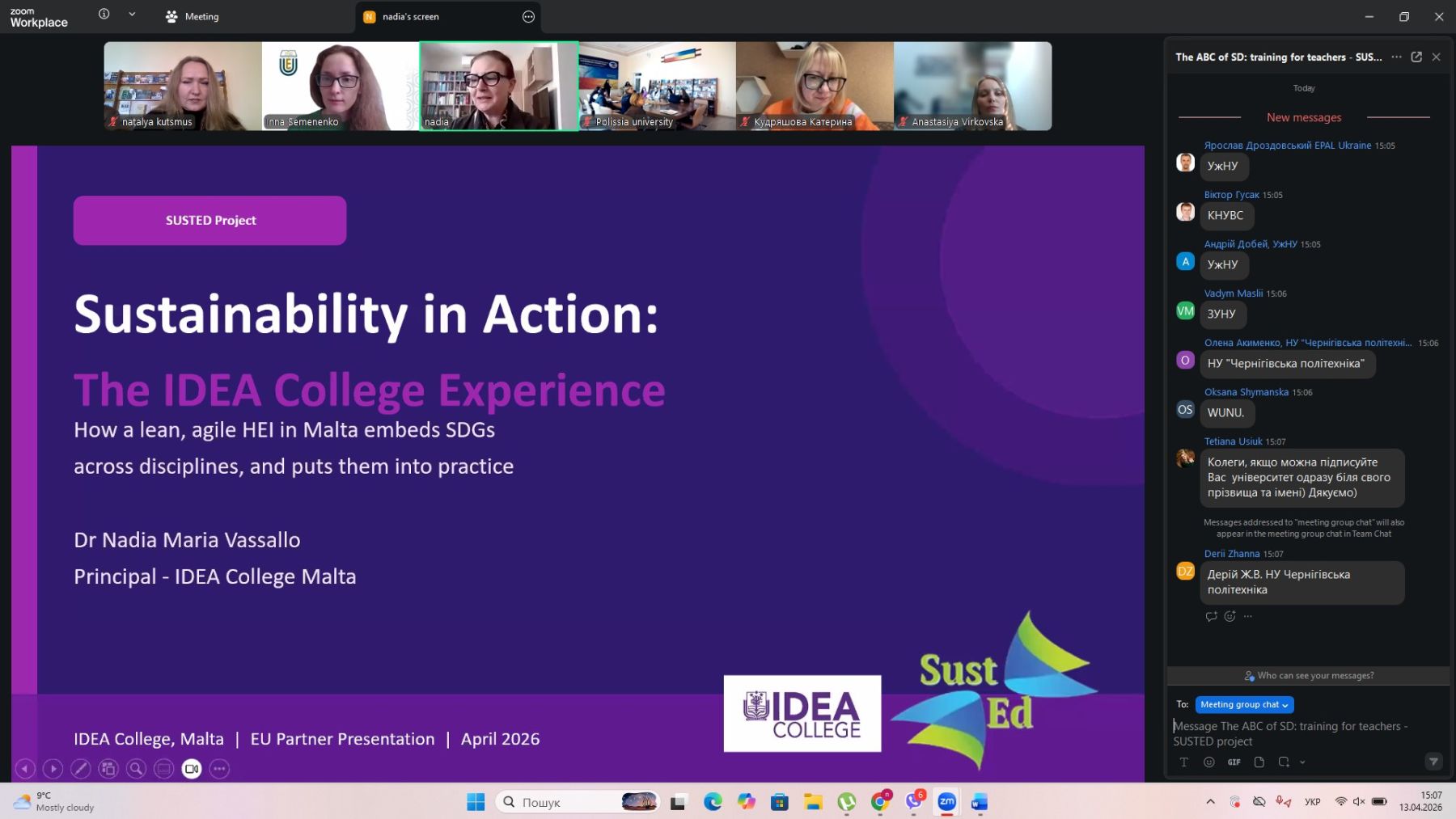
Task: Open the Meeting group chat recipient dropdown
Action: click(x=1244, y=705)
